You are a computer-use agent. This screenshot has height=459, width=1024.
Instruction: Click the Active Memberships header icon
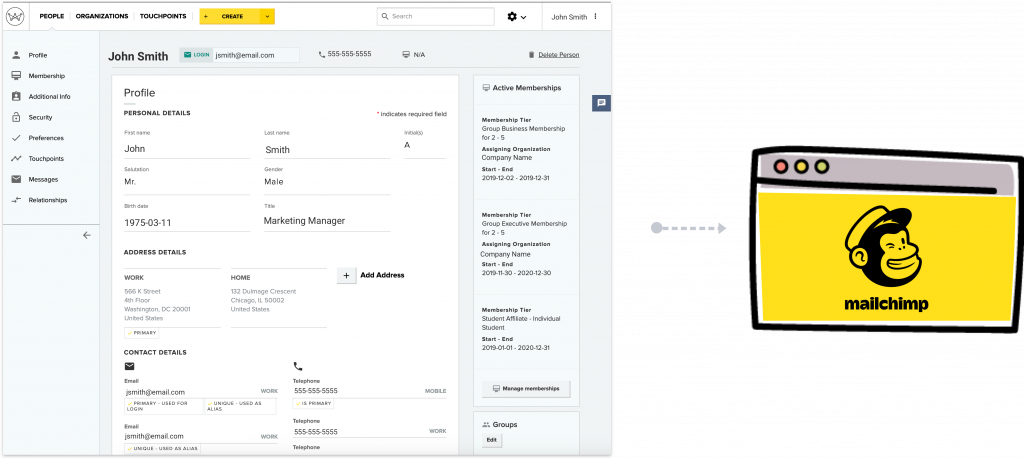pos(486,87)
